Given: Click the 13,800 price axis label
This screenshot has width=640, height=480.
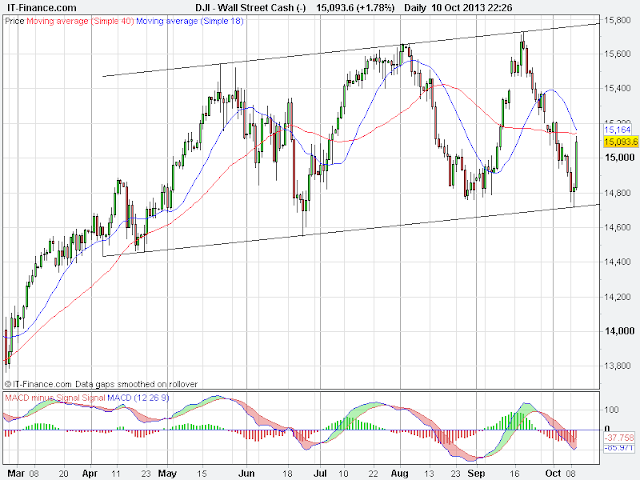Looking at the screenshot, I should 618,366.
